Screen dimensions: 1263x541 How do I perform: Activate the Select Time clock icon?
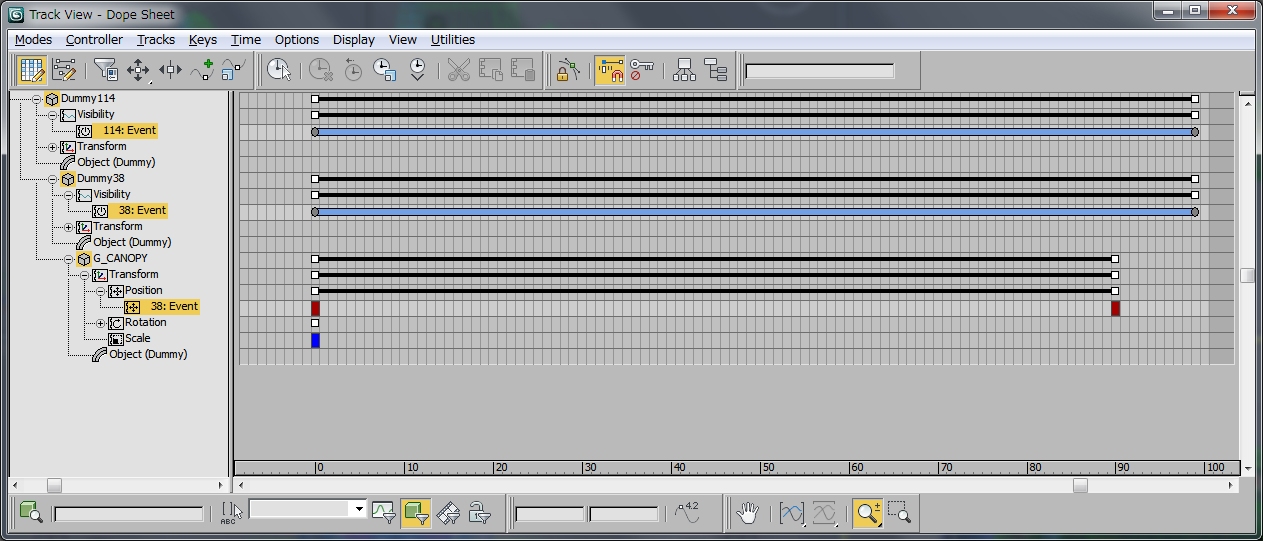(x=279, y=70)
